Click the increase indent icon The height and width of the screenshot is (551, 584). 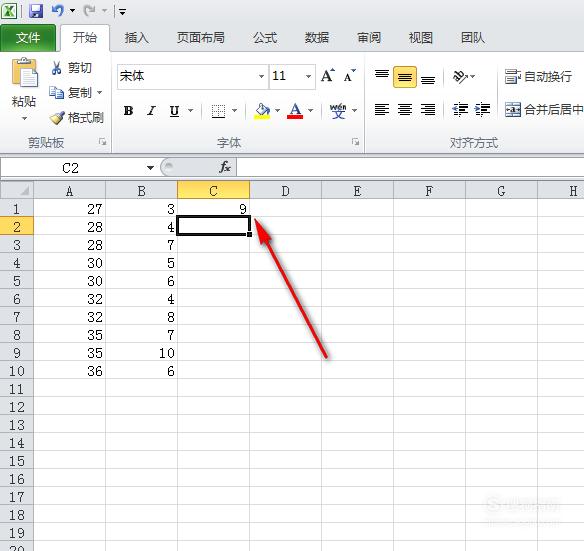tap(482, 109)
